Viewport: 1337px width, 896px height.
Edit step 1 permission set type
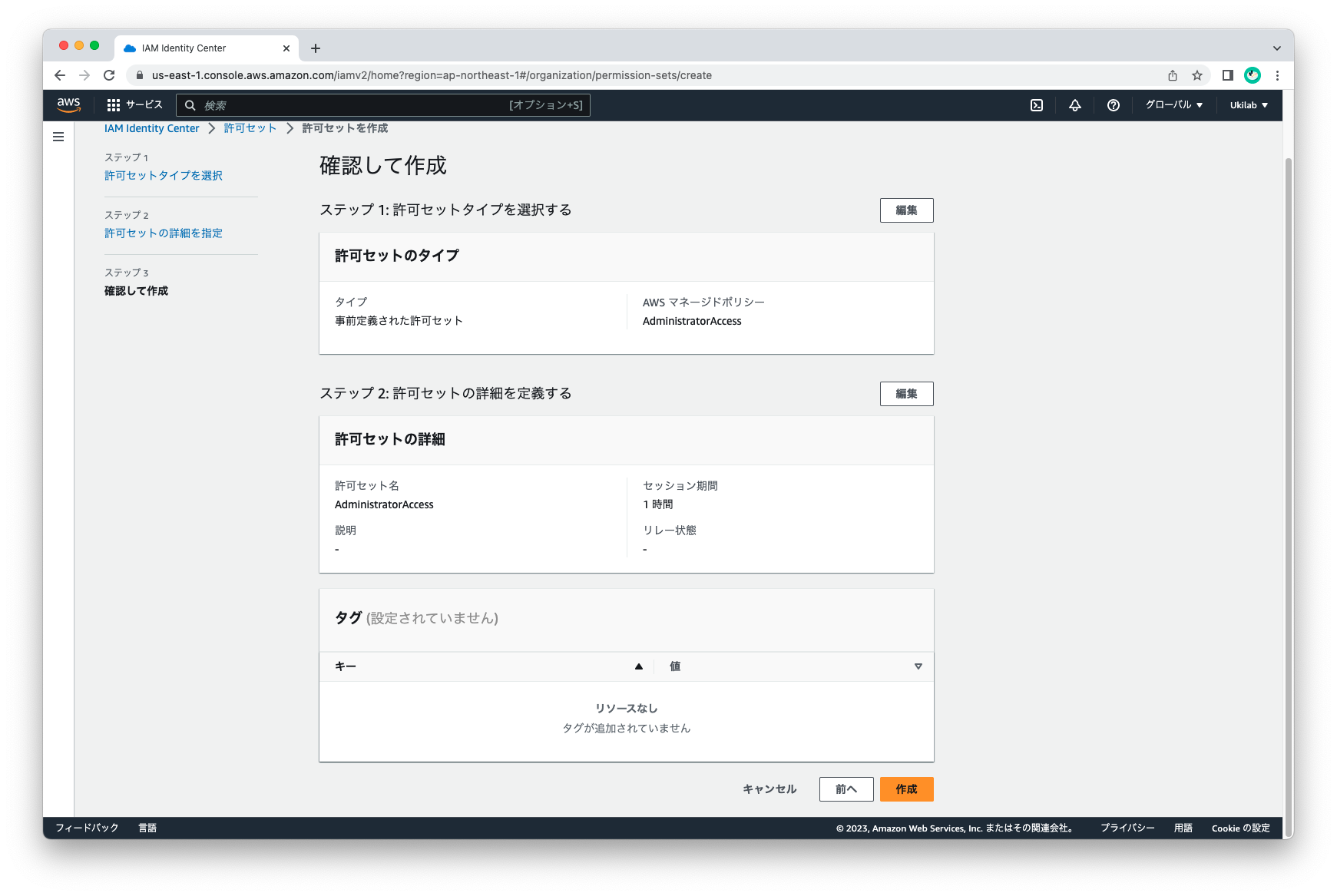[906, 210]
